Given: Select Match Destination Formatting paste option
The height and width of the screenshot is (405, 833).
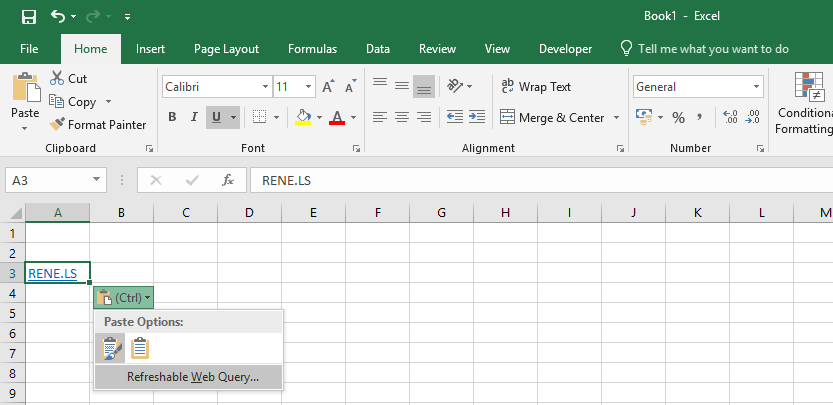Looking at the screenshot, I should point(141,347).
